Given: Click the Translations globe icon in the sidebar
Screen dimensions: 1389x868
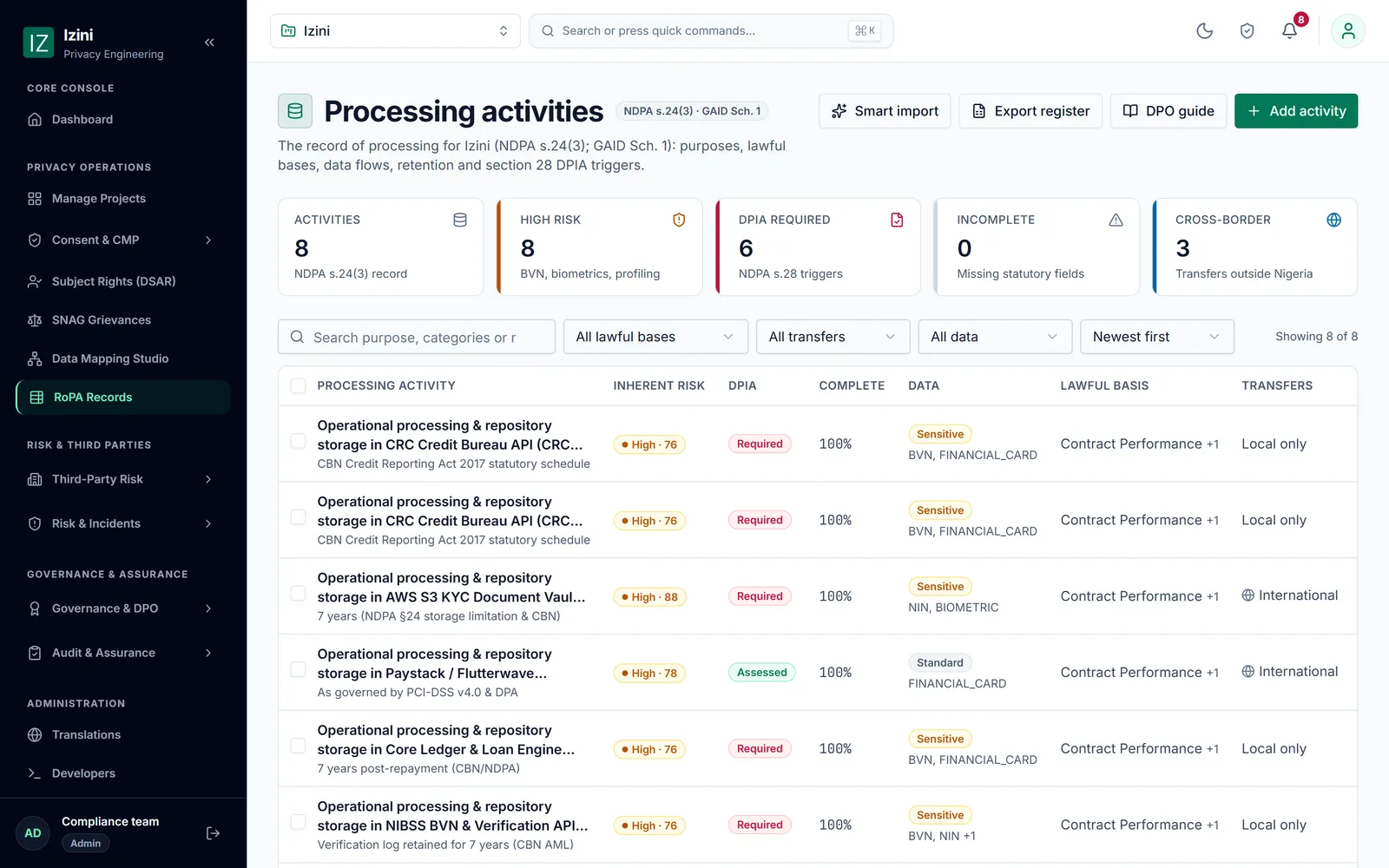Looking at the screenshot, I should click(35, 735).
